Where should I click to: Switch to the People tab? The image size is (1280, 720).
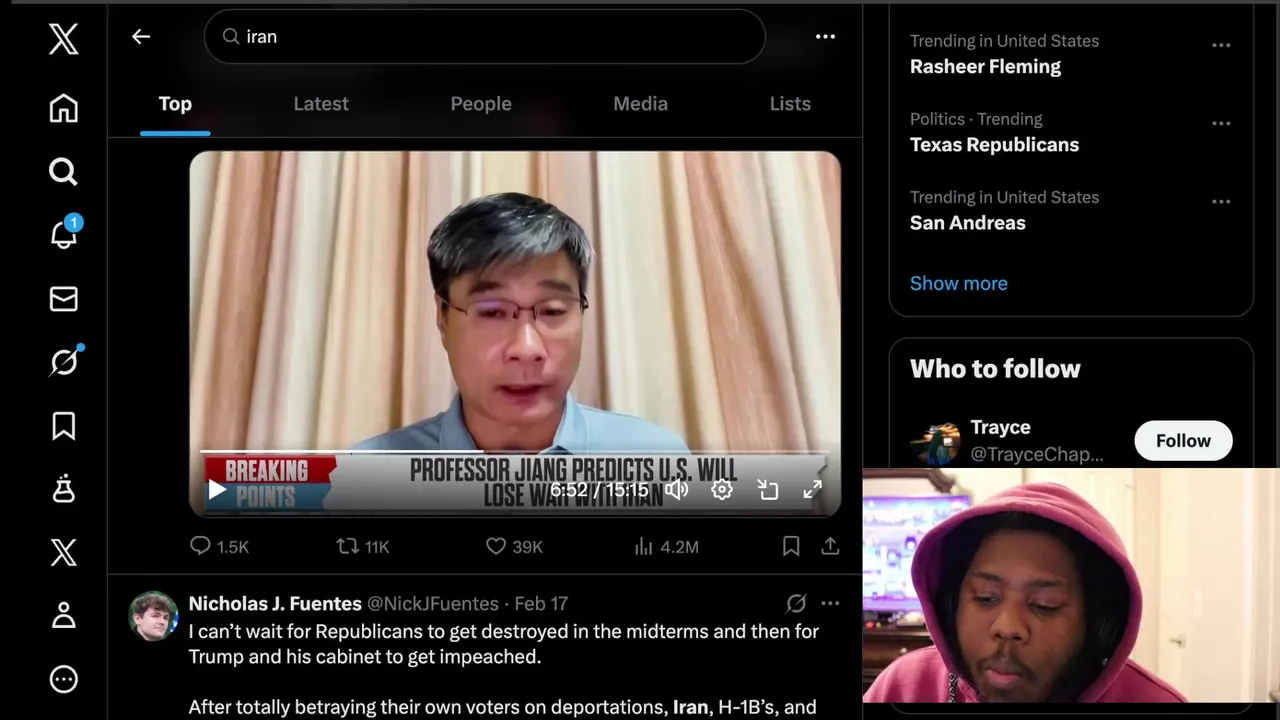(481, 104)
